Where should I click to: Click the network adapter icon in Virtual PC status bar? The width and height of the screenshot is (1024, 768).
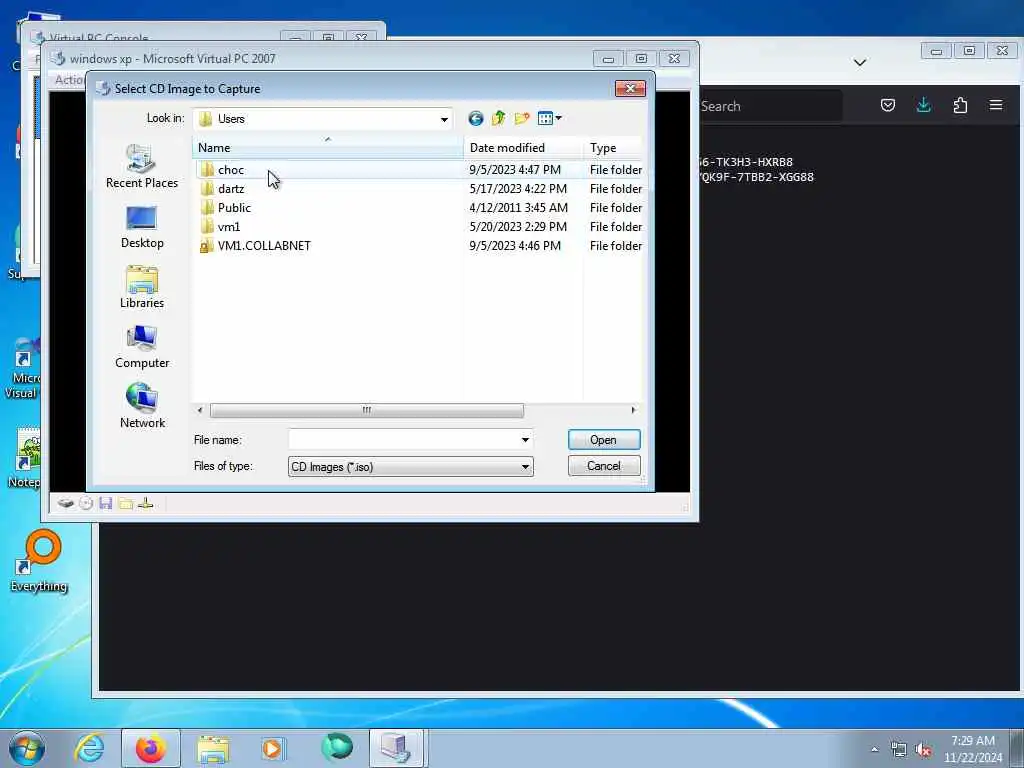(146, 504)
